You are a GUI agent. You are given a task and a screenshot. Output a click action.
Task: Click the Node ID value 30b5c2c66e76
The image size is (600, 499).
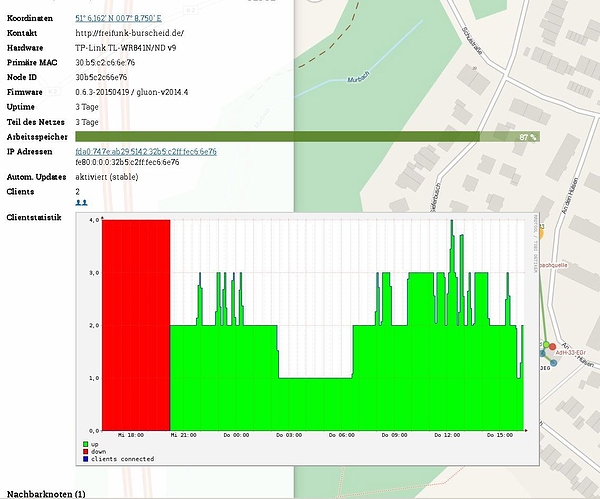pyautogui.click(x=101, y=77)
